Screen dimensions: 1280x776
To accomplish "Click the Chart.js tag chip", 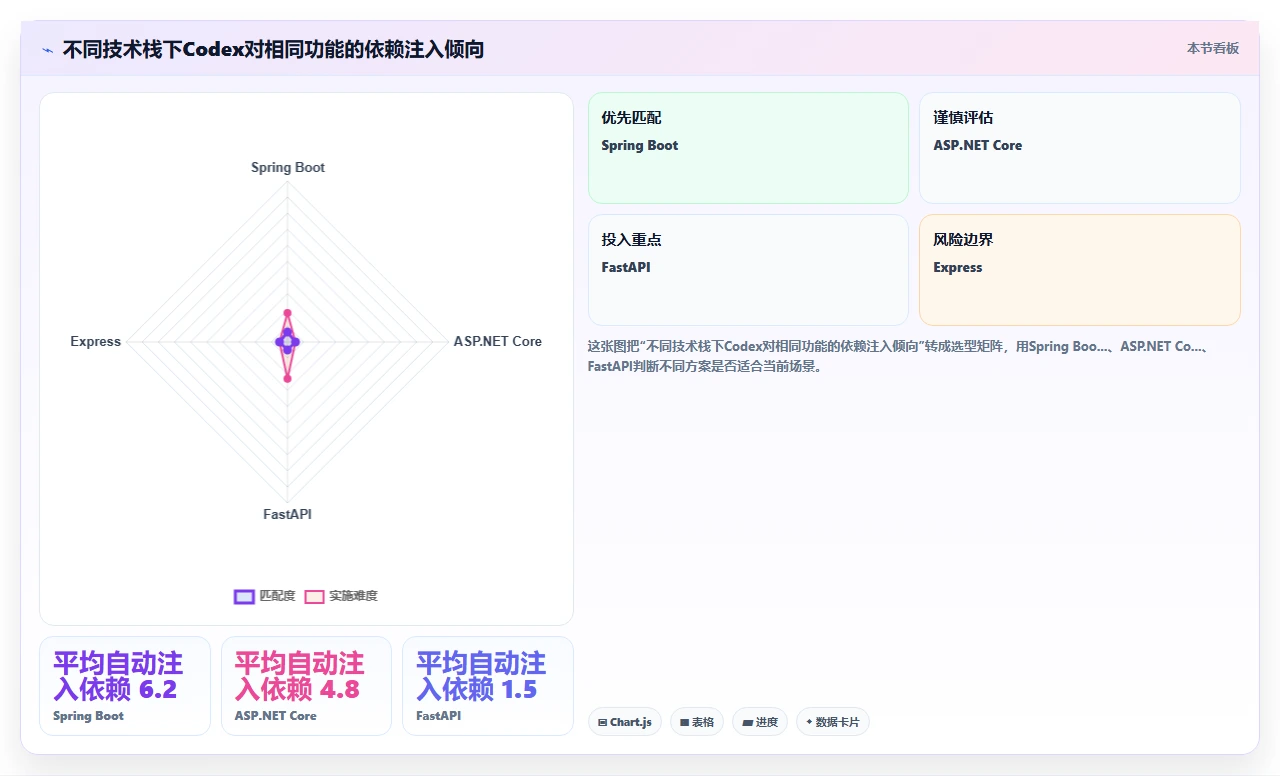I will tap(625, 722).
